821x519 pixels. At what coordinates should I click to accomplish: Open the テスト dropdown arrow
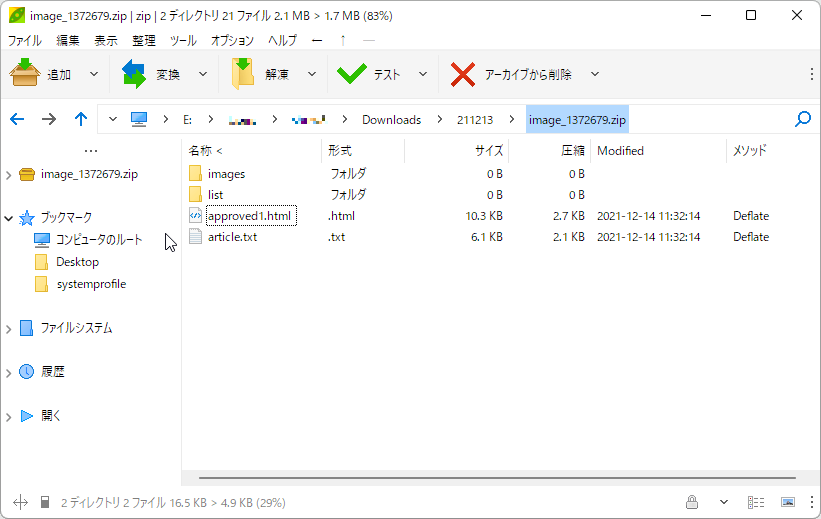coord(423,74)
